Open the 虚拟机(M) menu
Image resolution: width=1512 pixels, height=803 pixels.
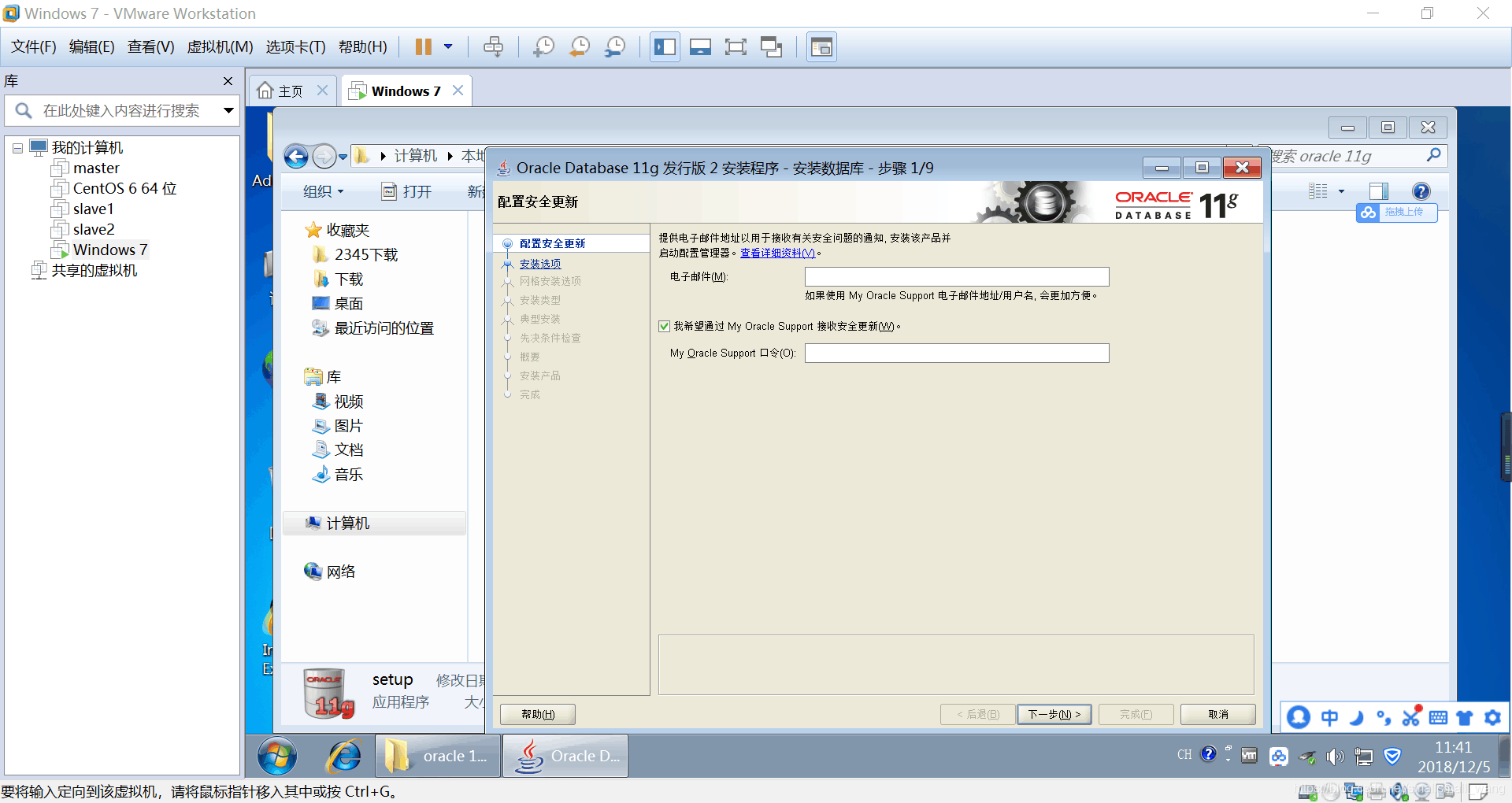pos(220,47)
